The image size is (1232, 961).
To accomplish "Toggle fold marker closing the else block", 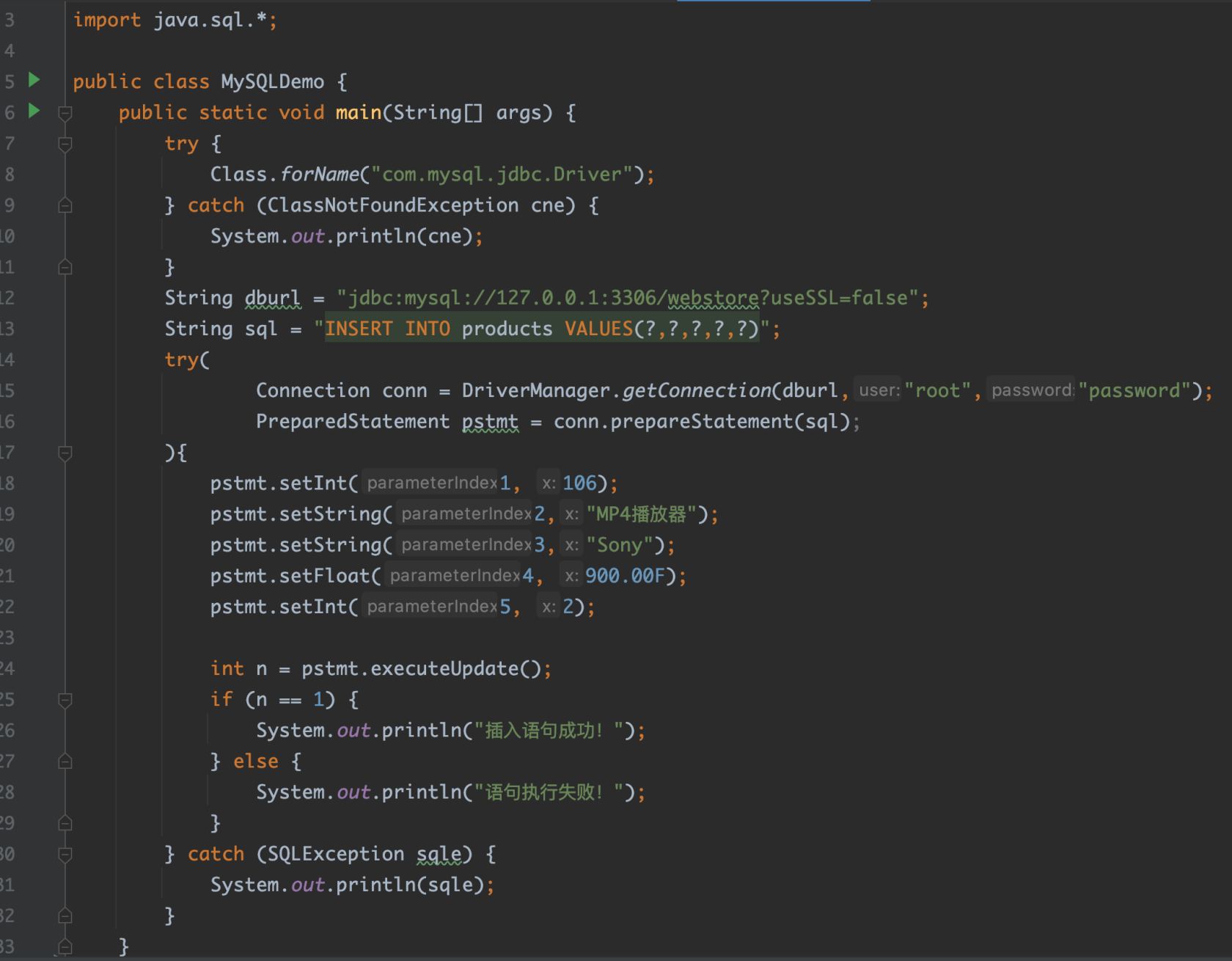I will tap(65, 823).
